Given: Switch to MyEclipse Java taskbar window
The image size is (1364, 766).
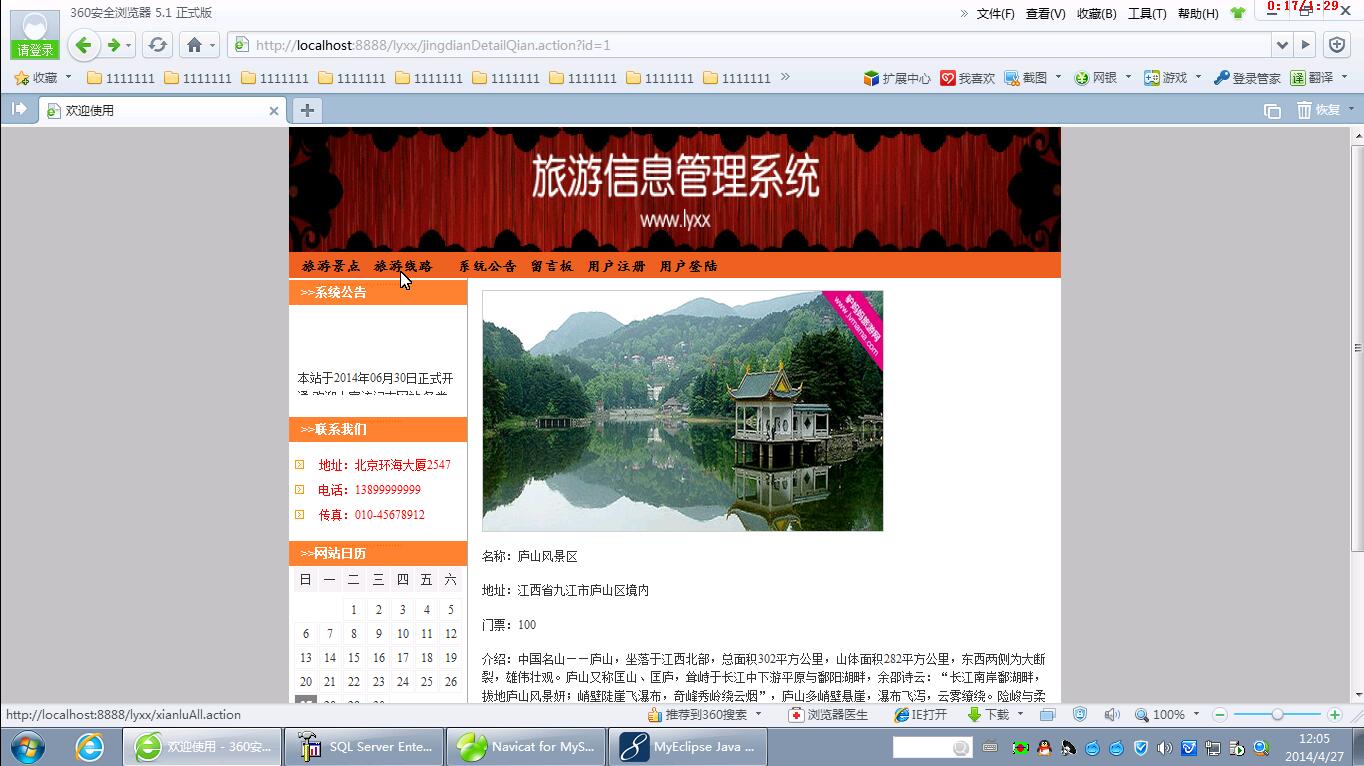Looking at the screenshot, I should [688, 747].
